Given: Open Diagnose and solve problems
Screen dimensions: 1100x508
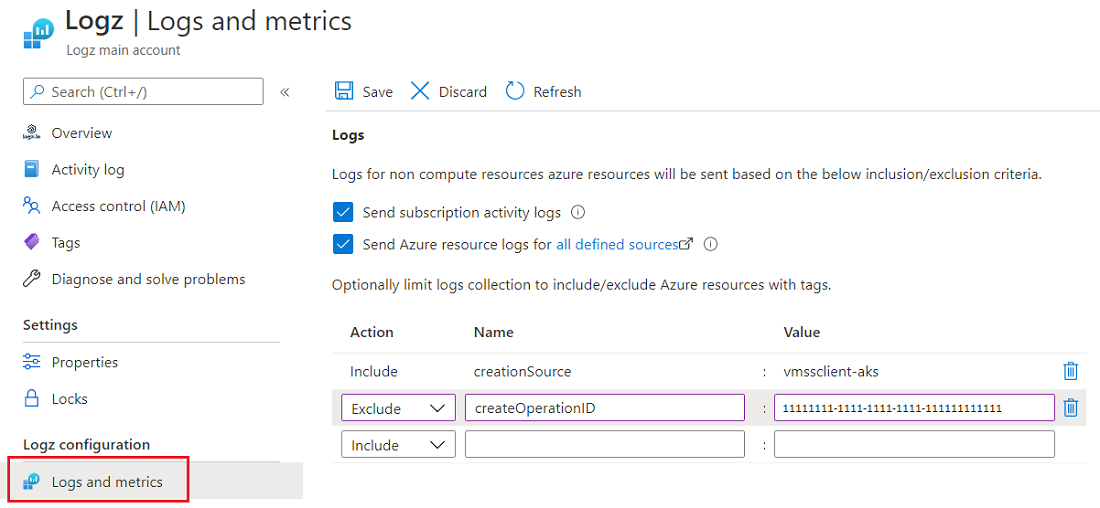Looking at the screenshot, I should click(x=148, y=279).
